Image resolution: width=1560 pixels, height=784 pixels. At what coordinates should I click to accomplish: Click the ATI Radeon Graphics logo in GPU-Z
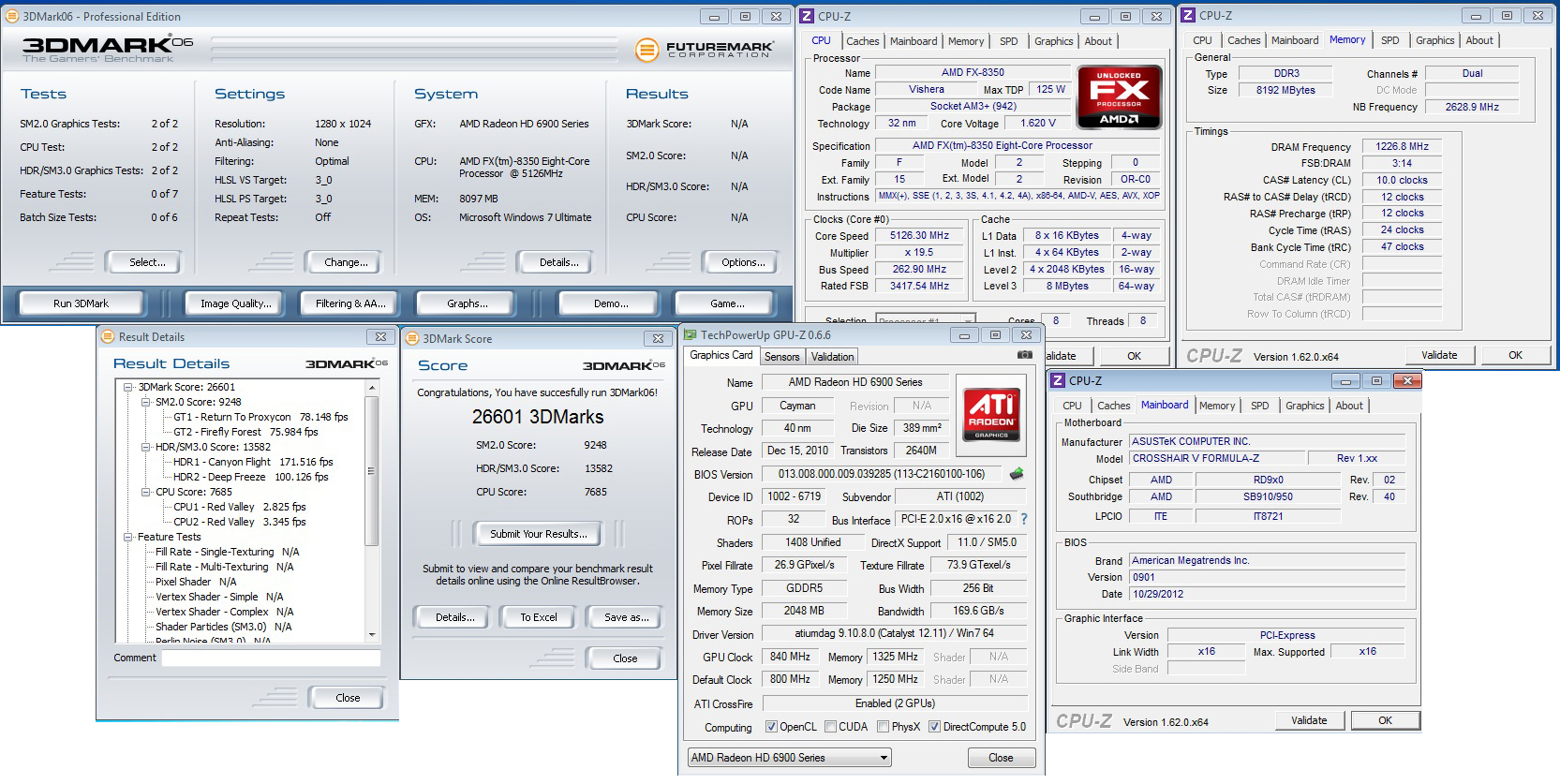pos(991,415)
